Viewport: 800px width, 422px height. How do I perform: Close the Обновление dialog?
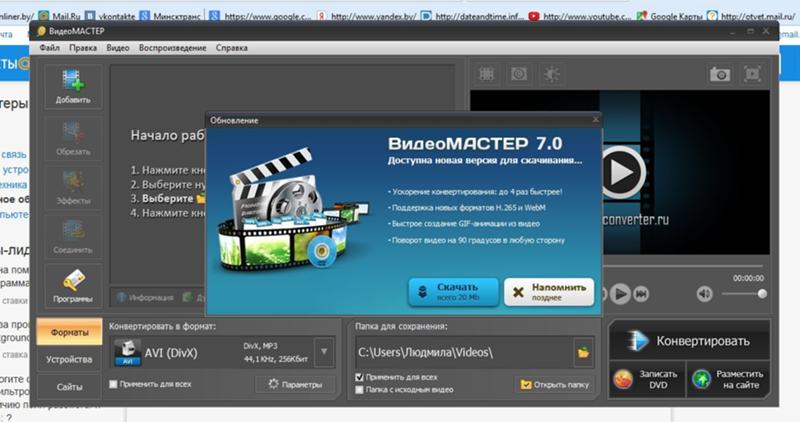click(x=595, y=120)
